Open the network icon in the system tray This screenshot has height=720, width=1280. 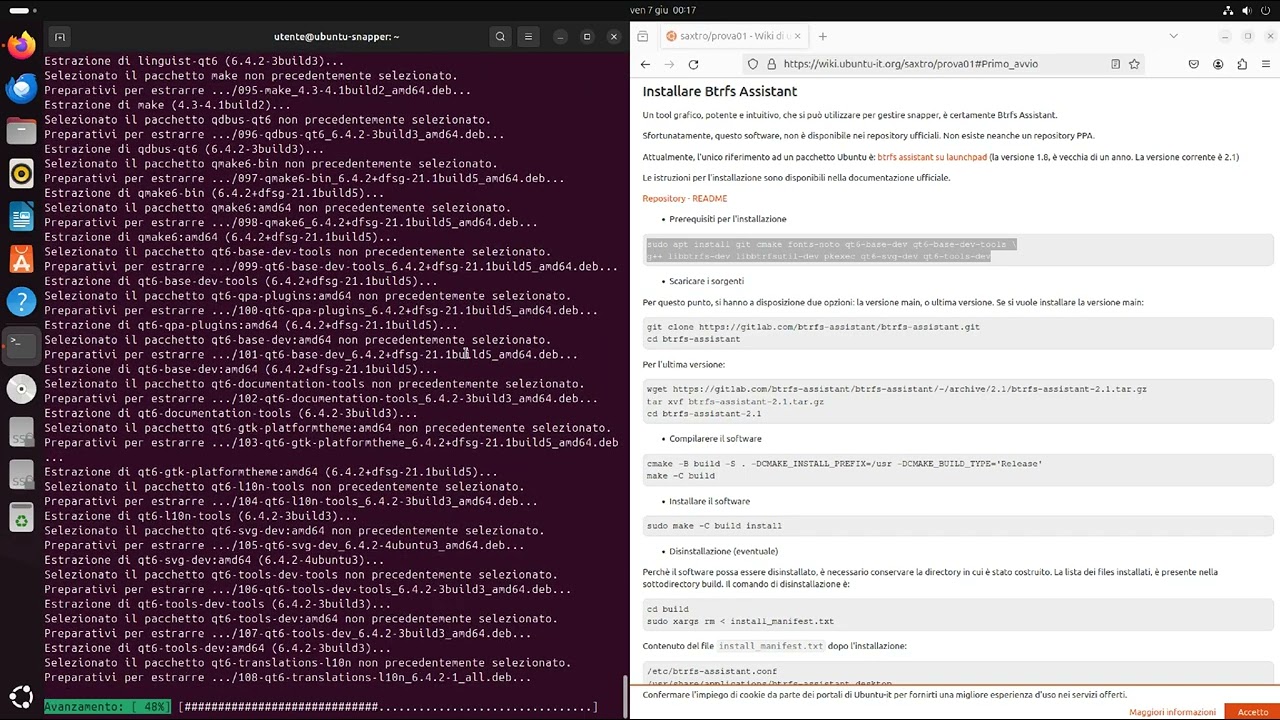(x=1228, y=10)
